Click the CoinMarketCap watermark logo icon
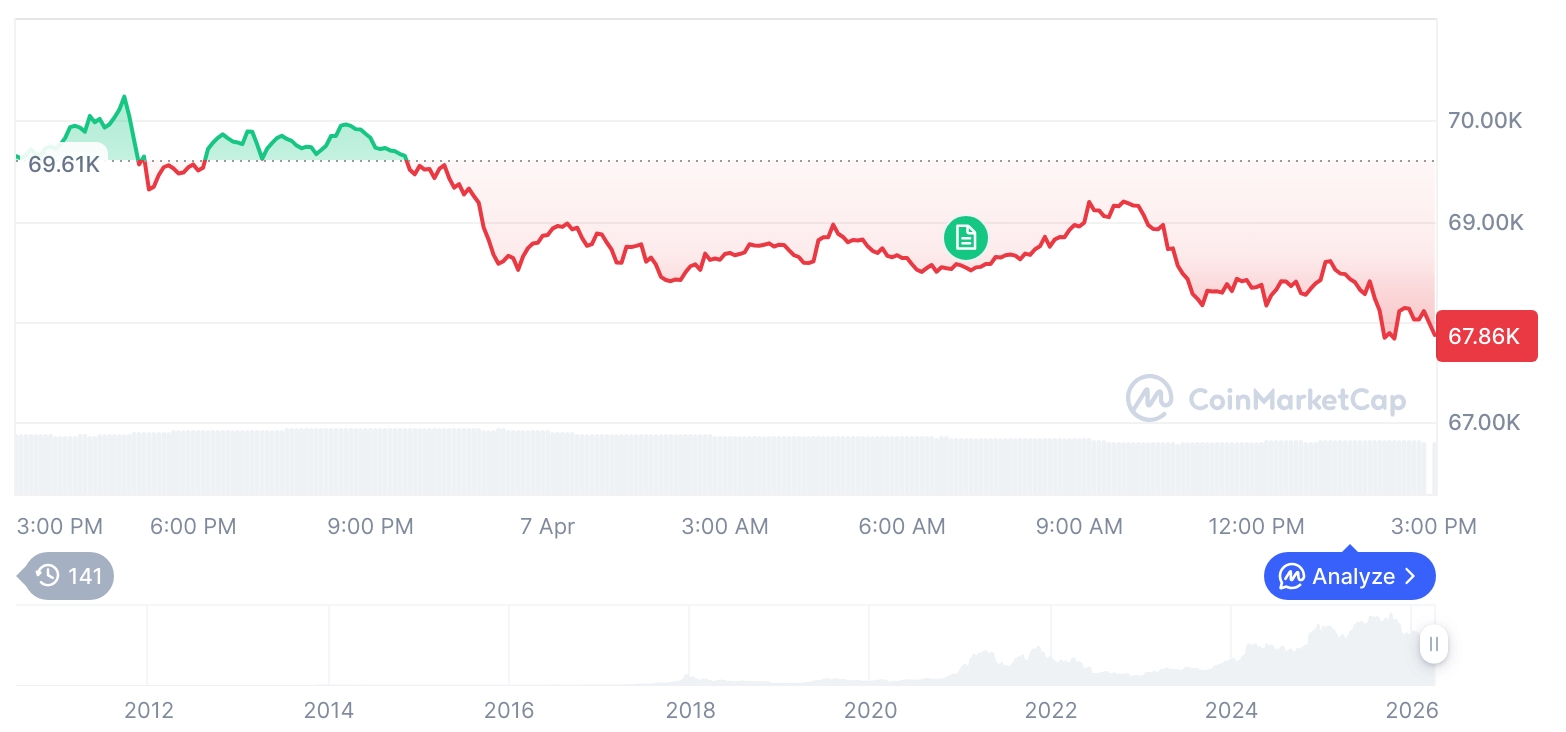The width and height of the screenshot is (1566, 732). 1149,398
